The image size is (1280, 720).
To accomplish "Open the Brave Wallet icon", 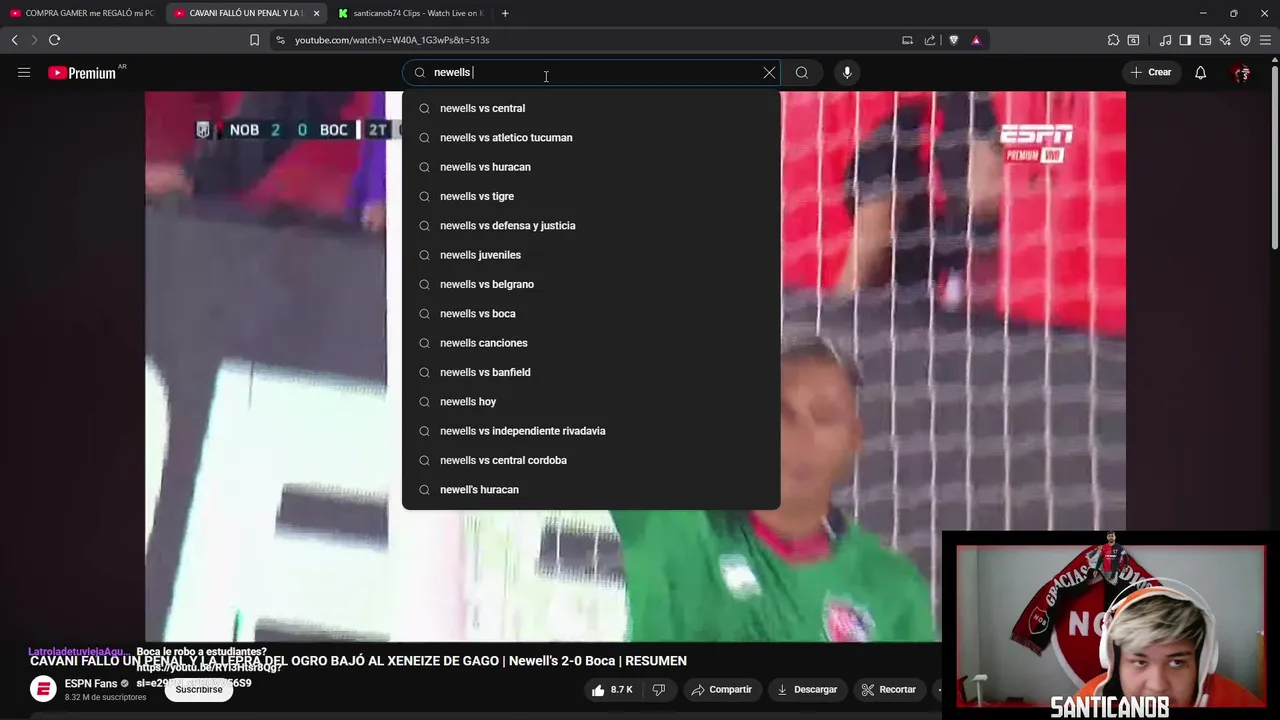I will click(x=1205, y=40).
